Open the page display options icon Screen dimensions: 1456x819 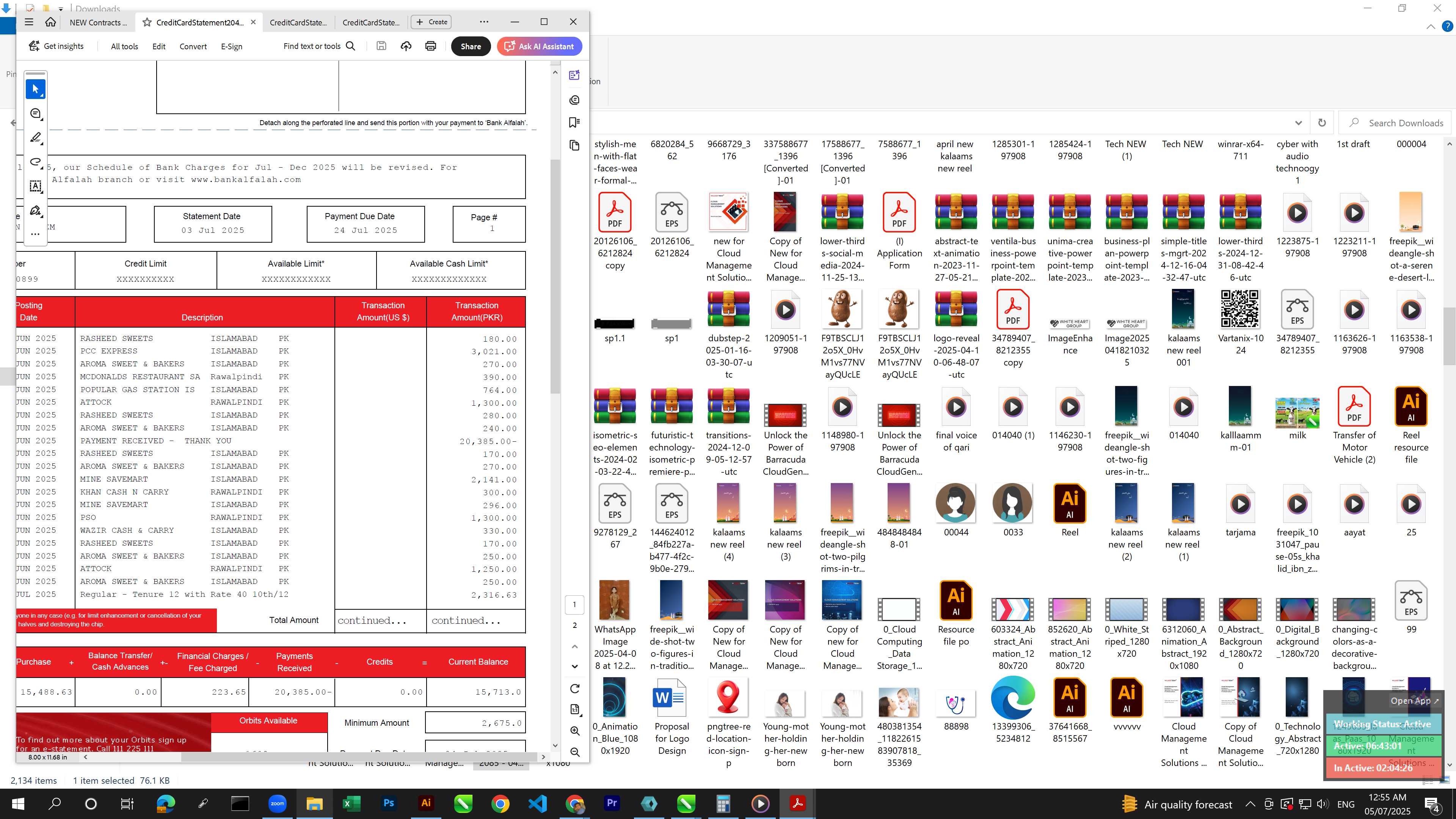point(575,709)
